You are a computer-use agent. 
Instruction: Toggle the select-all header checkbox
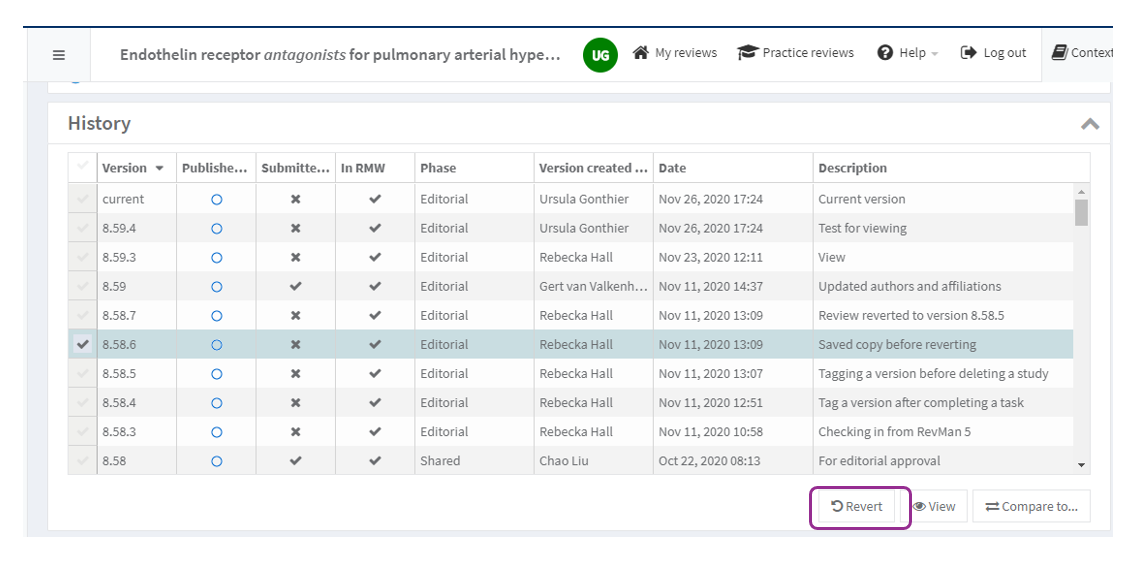click(x=83, y=167)
